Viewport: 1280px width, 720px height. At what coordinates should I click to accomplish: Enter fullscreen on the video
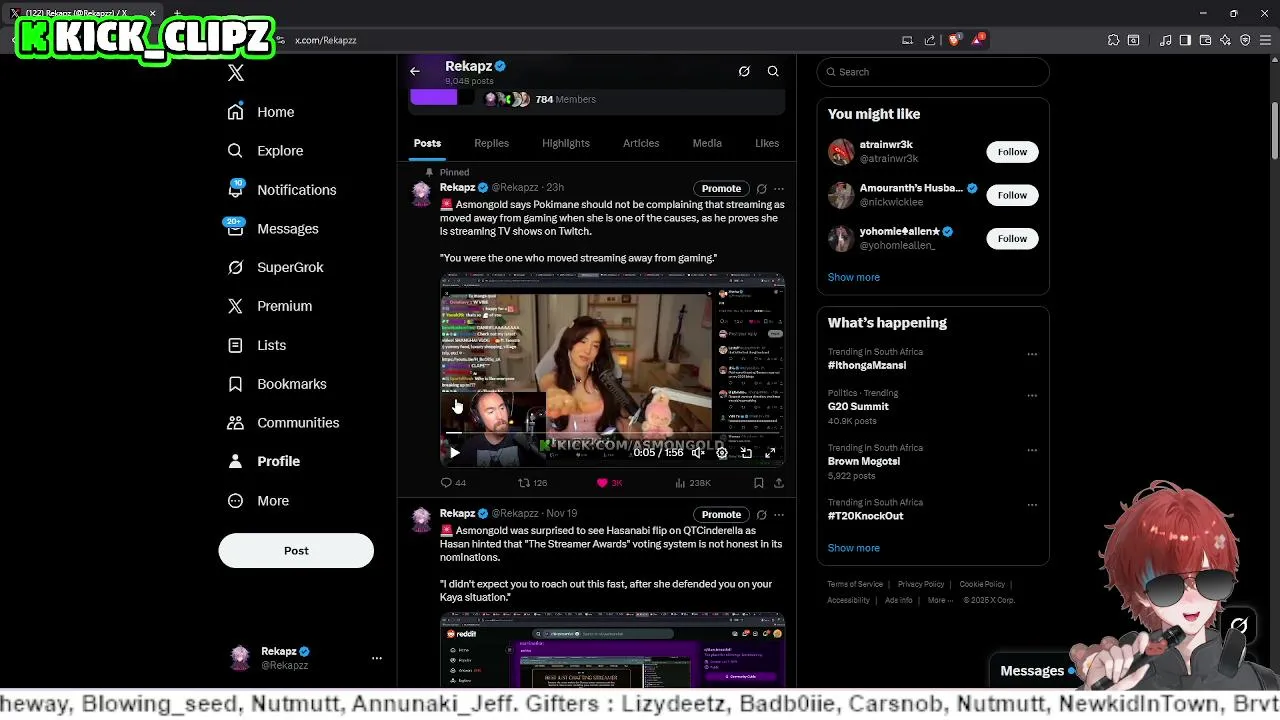click(x=770, y=453)
